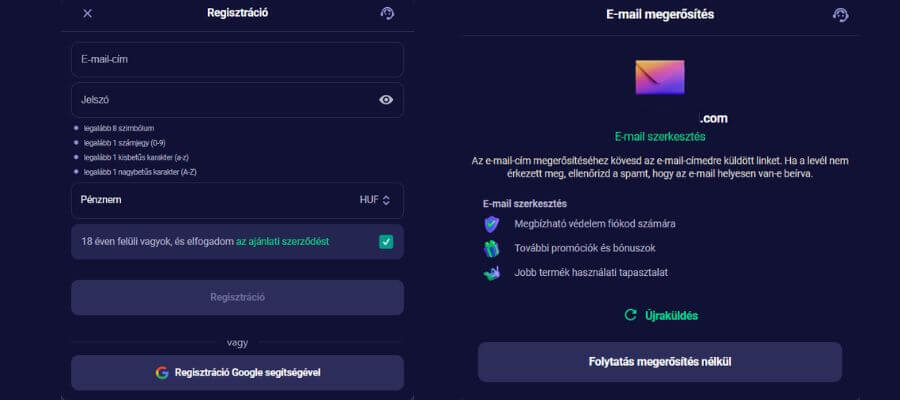The width and height of the screenshot is (900, 400).
Task: Open support via headset icon in Regisztráció header
Action: tap(388, 14)
